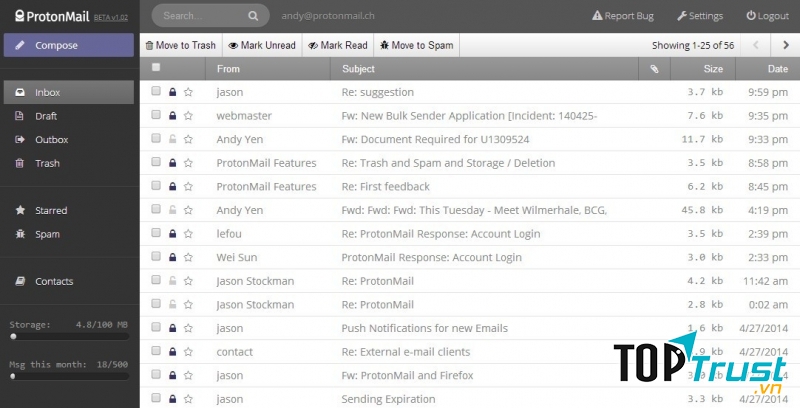Click open lock icon on 11:42 am Jason Stockman row
Viewport: 800px width, 408px height.
(172, 281)
